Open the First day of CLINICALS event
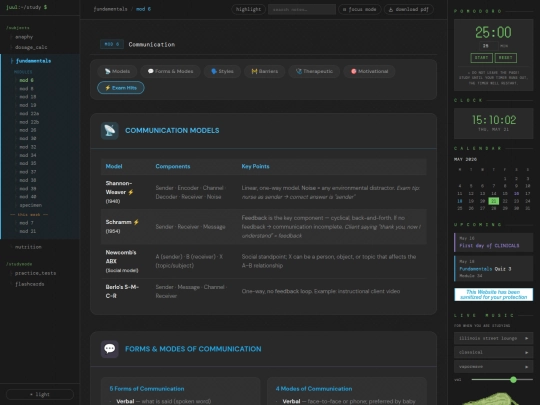Viewport: 540px width, 405px height. (x=494, y=242)
